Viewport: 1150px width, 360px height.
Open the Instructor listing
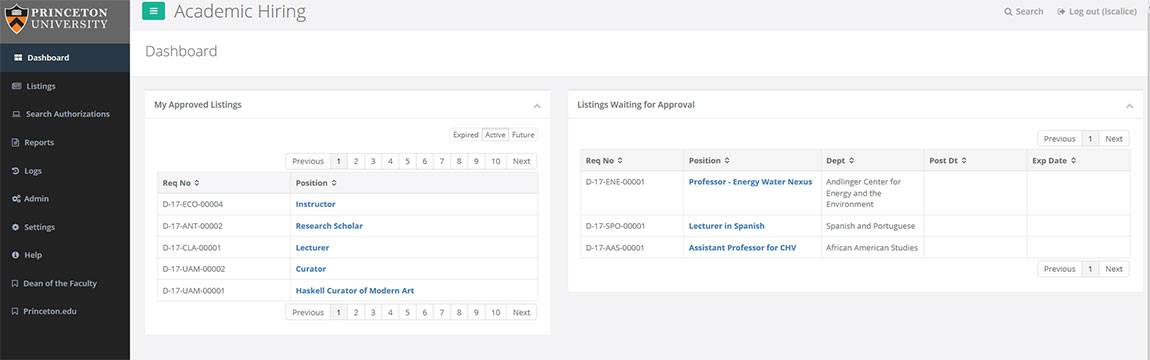point(315,205)
